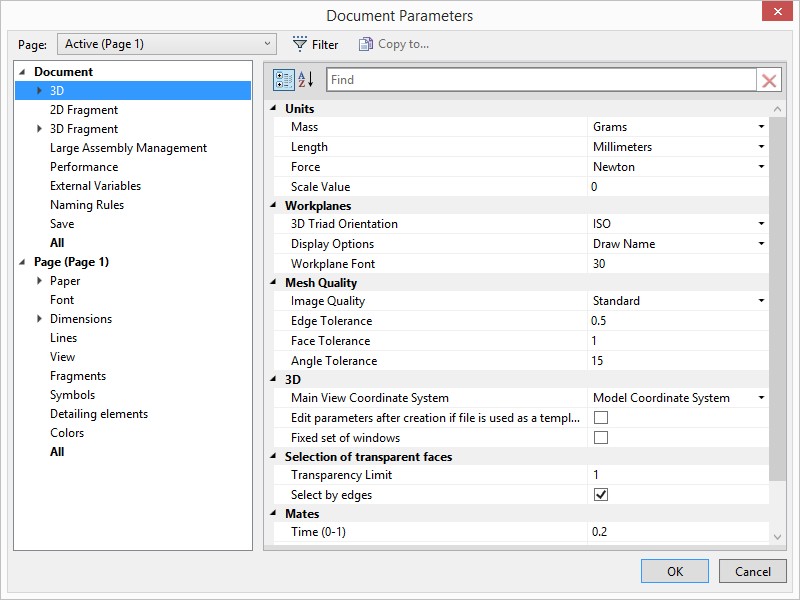
Task: Change Mass units from Grams dropdown
Action: [759, 127]
